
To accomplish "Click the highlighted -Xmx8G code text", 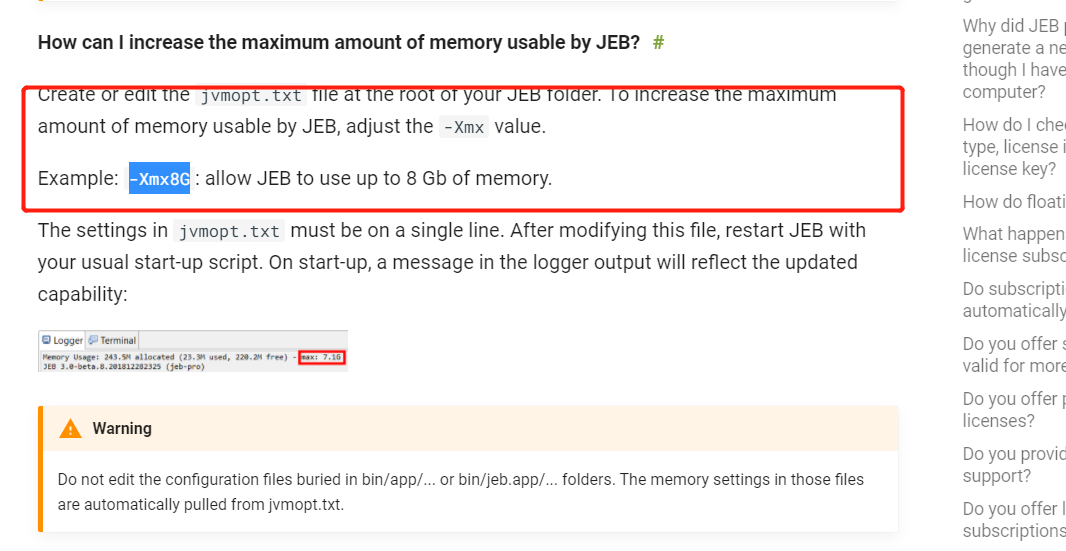I will [x=160, y=179].
